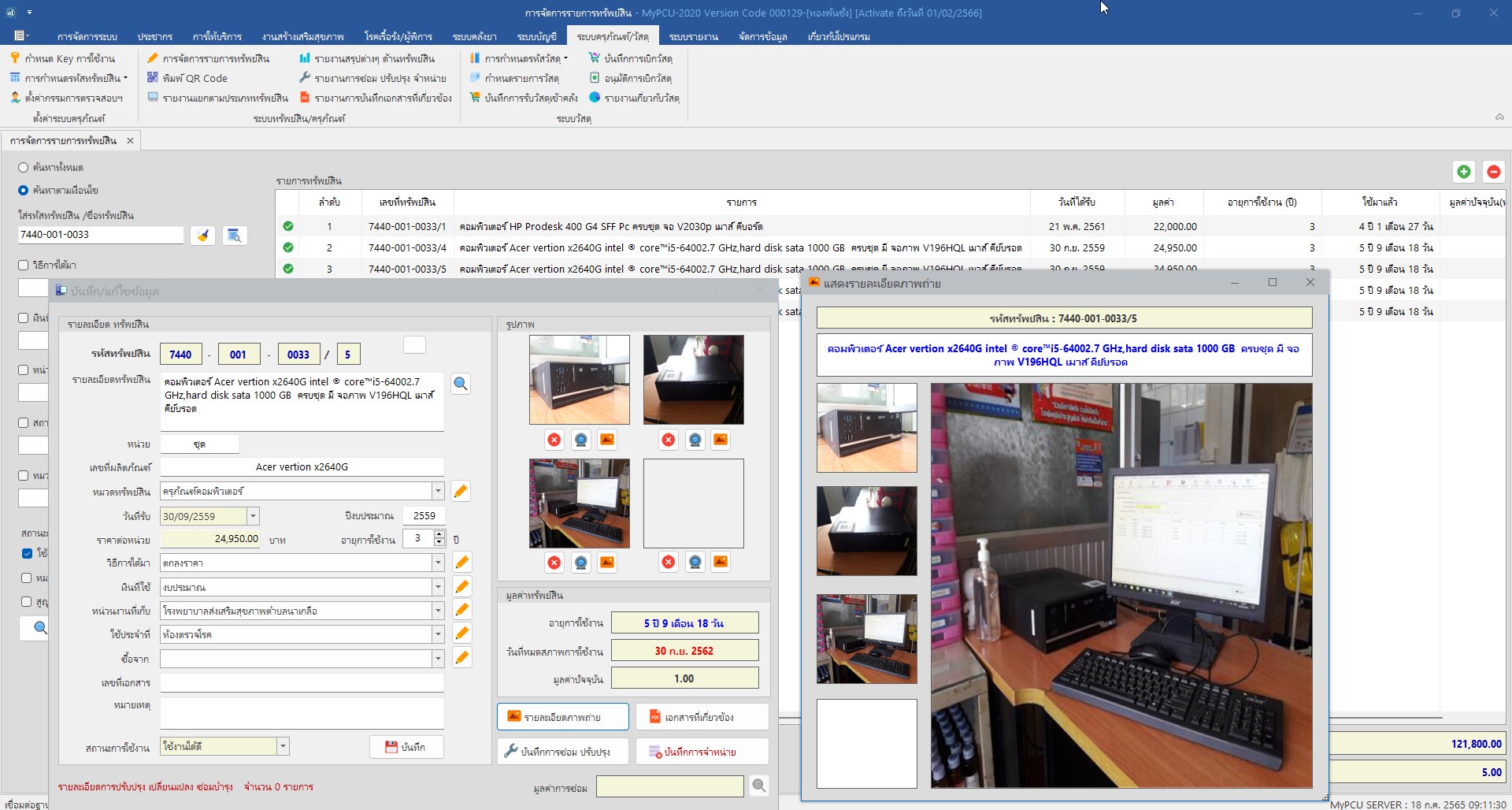Viewport: 1512px width, 810px height.
Task: Delete first photo using red X icon
Action: (x=554, y=440)
